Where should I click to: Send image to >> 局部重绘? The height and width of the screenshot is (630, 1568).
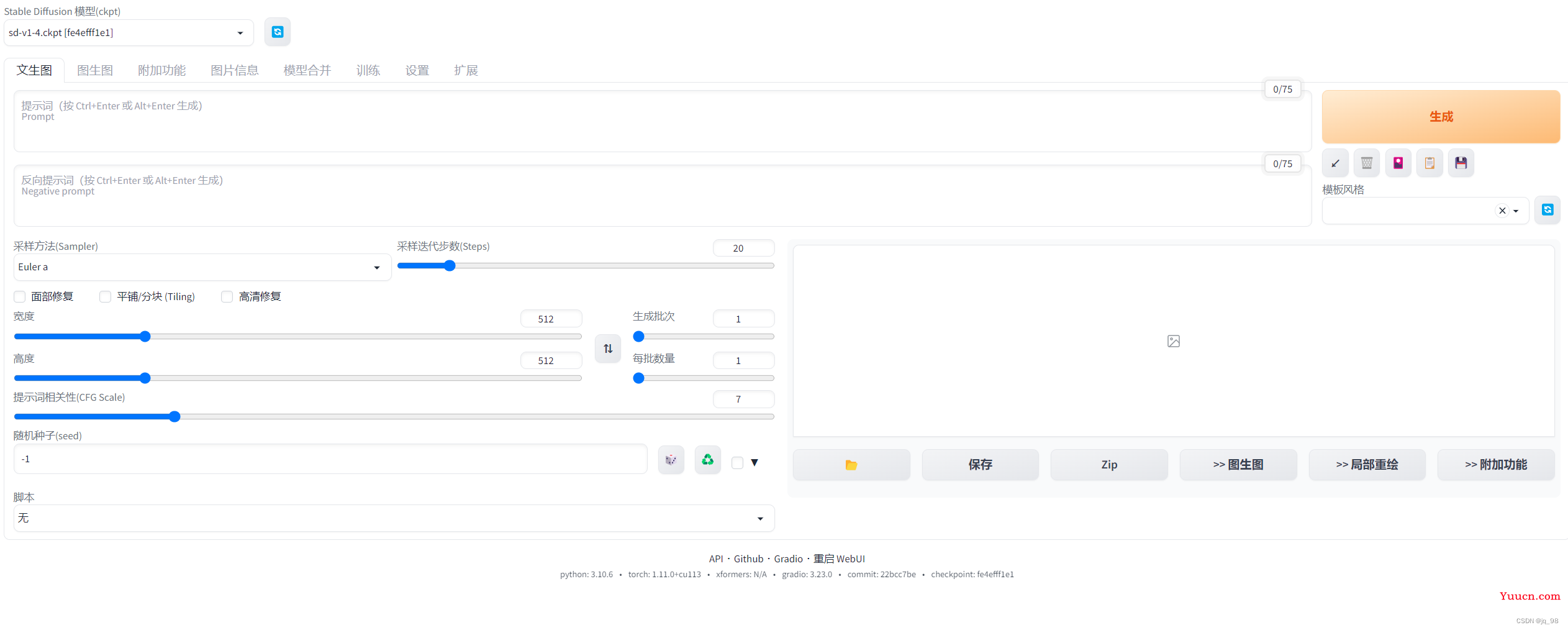(1367, 465)
